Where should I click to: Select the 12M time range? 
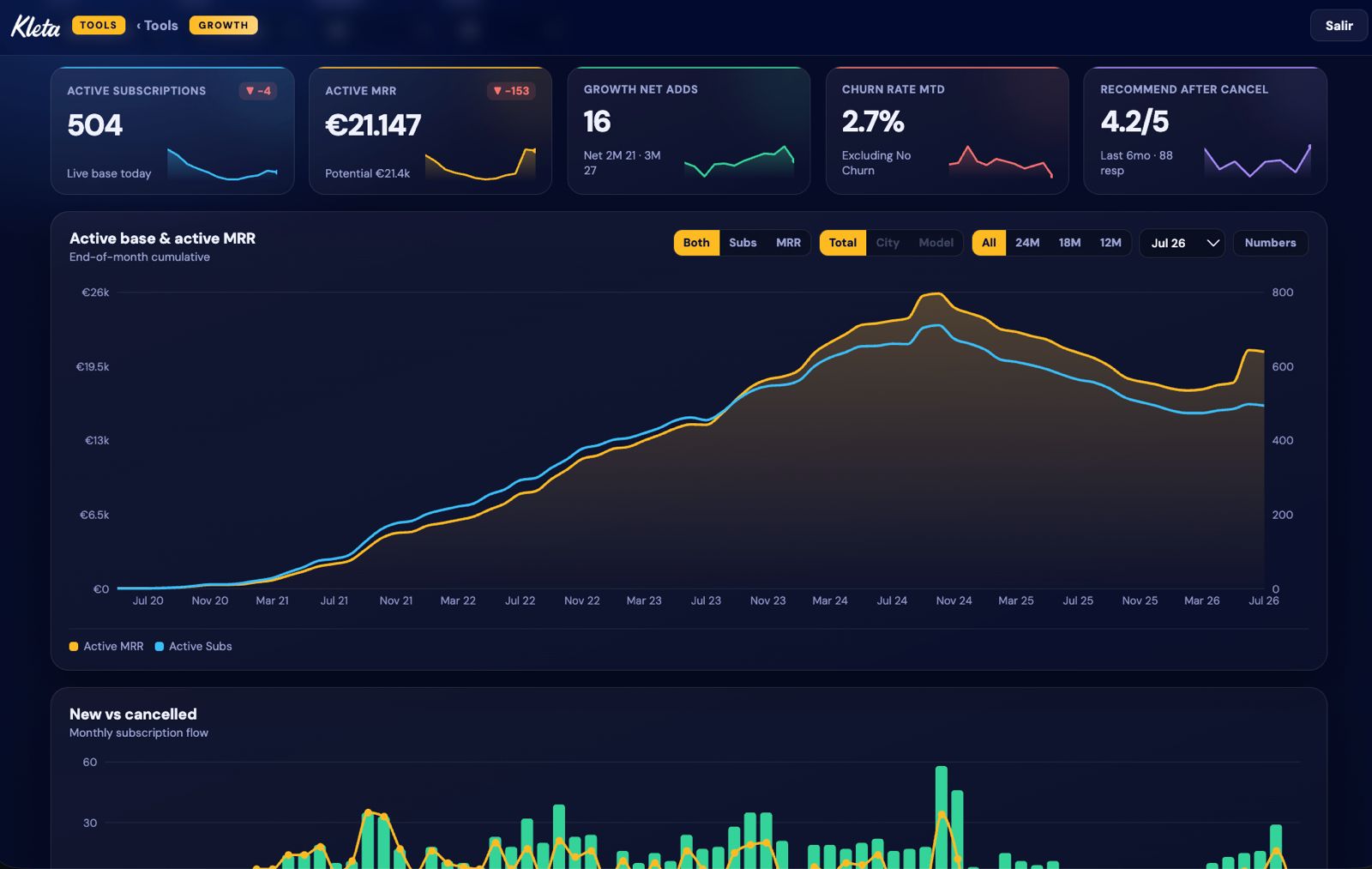click(x=1110, y=243)
